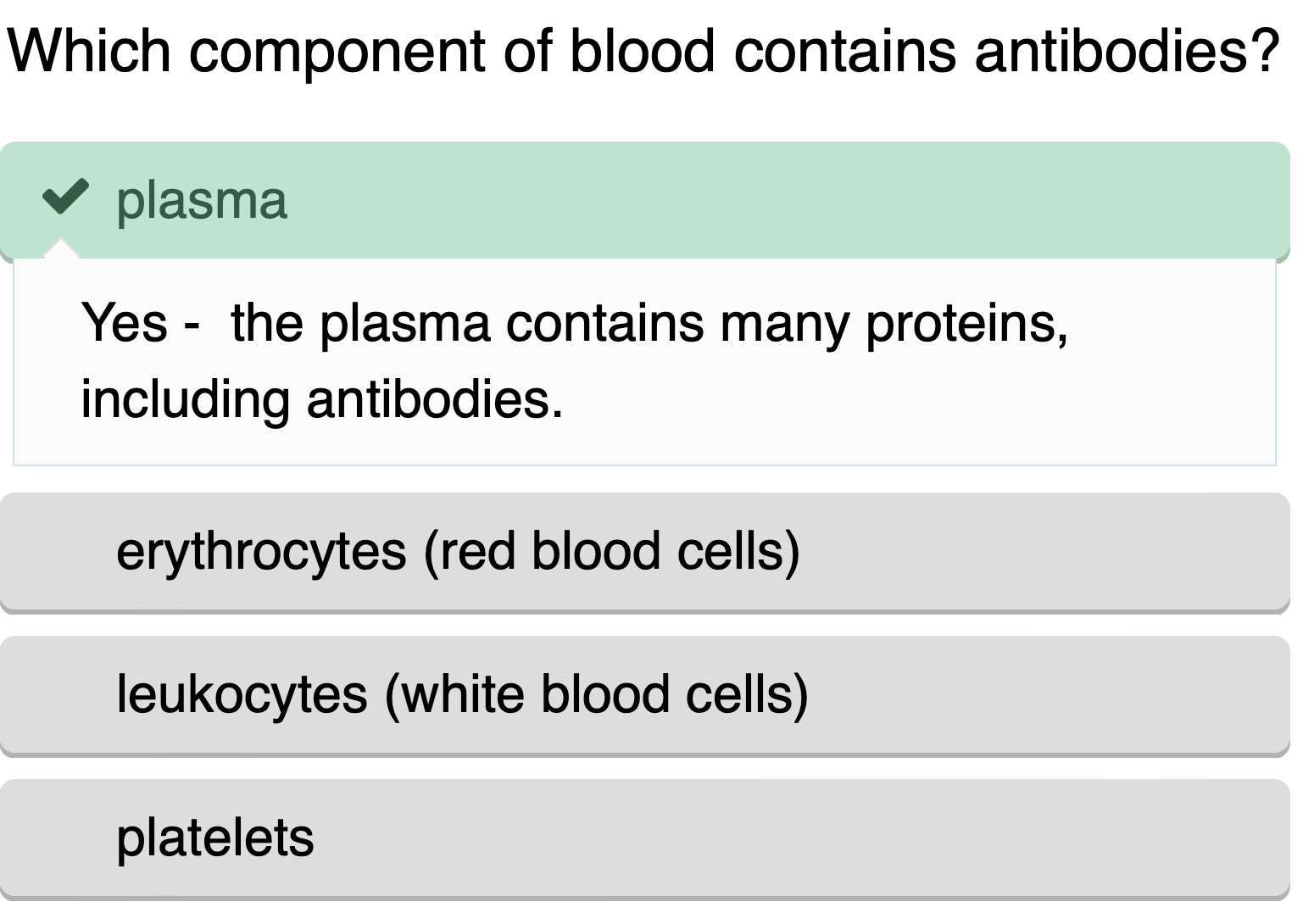Click the word 'antibodies?' in the question
Viewport: 1314px width, 924px height.
(x=1127, y=51)
